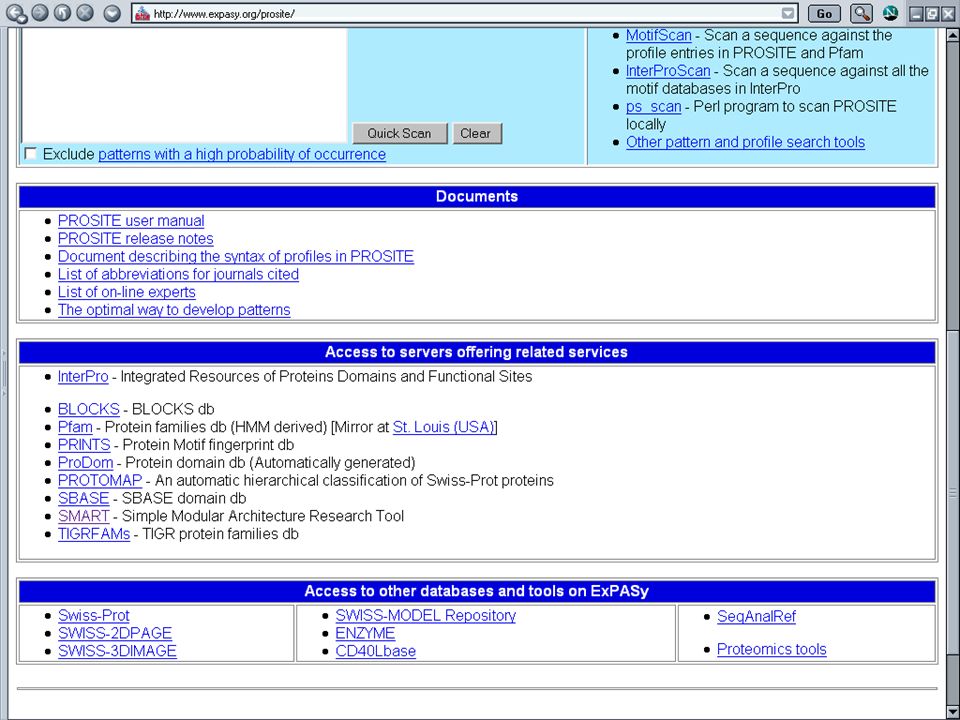The width and height of the screenshot is (960, 720).
Task: Click the site favicon in address bar
Action: click(142, 13)
